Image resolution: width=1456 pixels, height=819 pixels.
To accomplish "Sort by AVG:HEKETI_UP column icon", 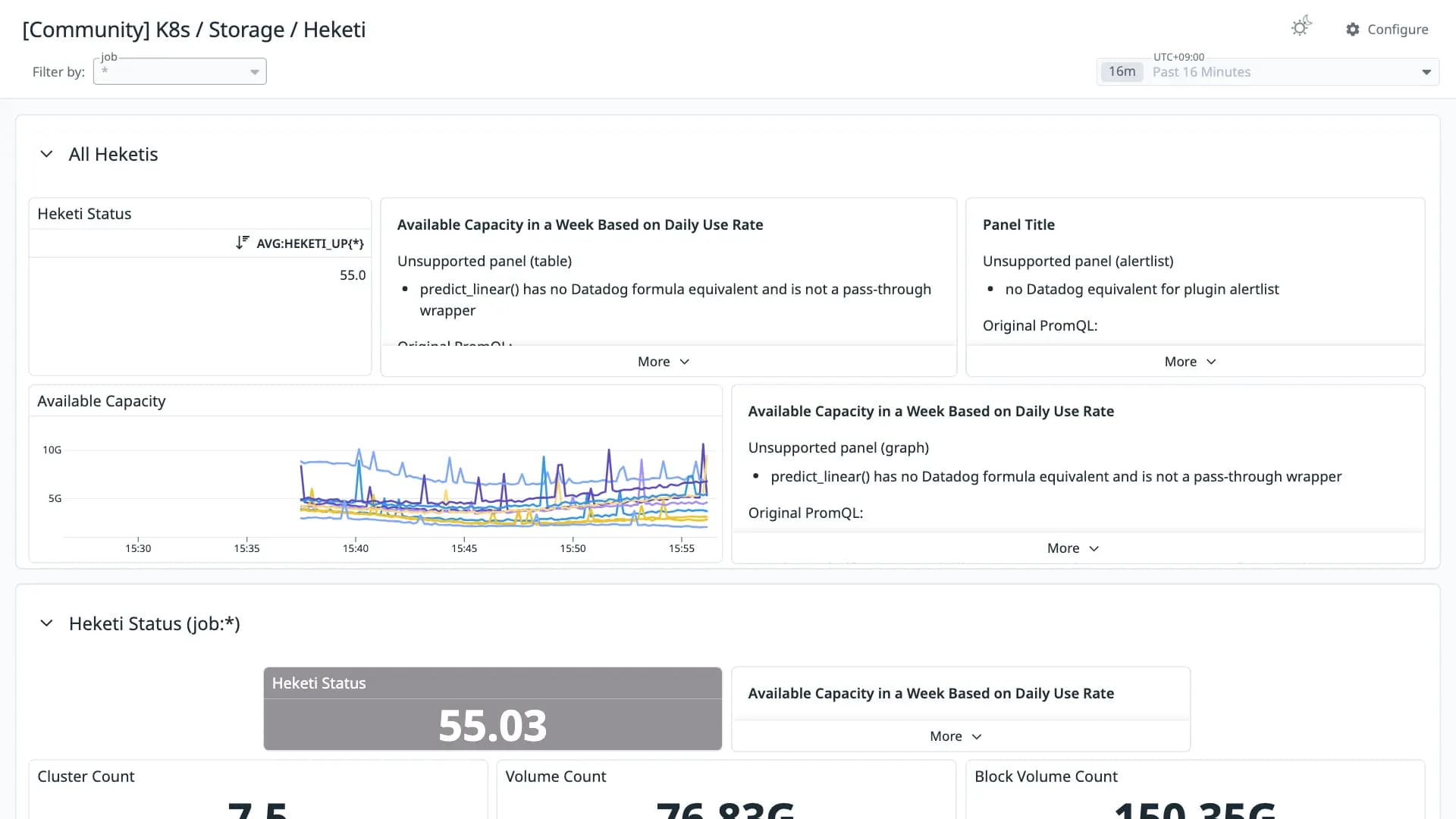I will tap(242, 243).
